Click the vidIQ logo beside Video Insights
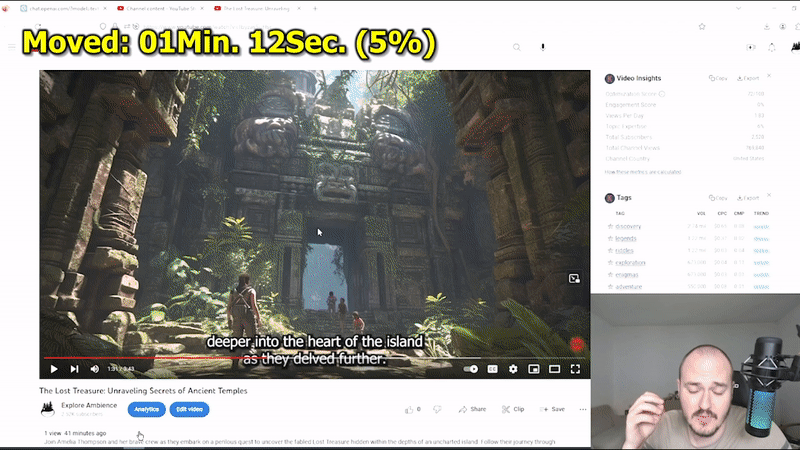Viewport: 800px width, 450px height. [609, 79]
